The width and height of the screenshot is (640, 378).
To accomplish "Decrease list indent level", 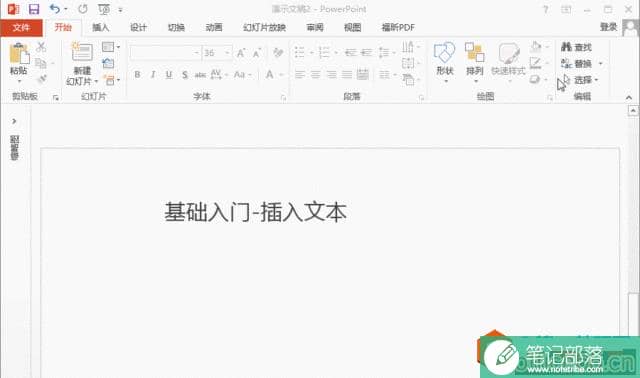I will 350,52.
